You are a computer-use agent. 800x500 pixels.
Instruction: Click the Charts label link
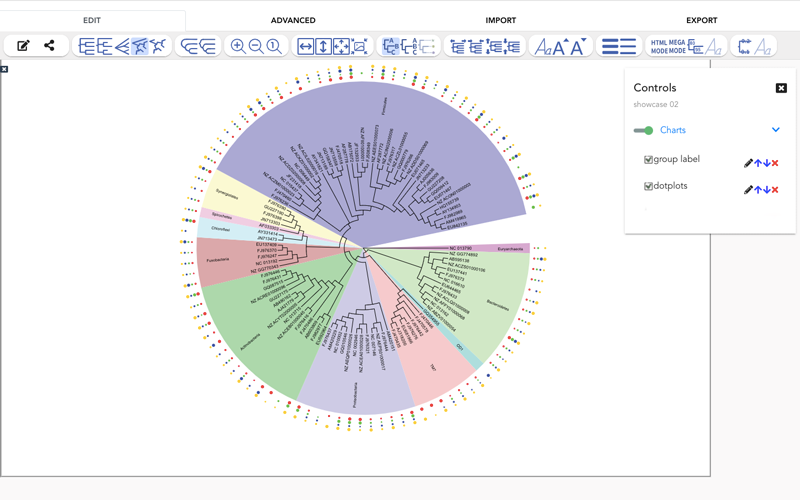coord(673,130)
